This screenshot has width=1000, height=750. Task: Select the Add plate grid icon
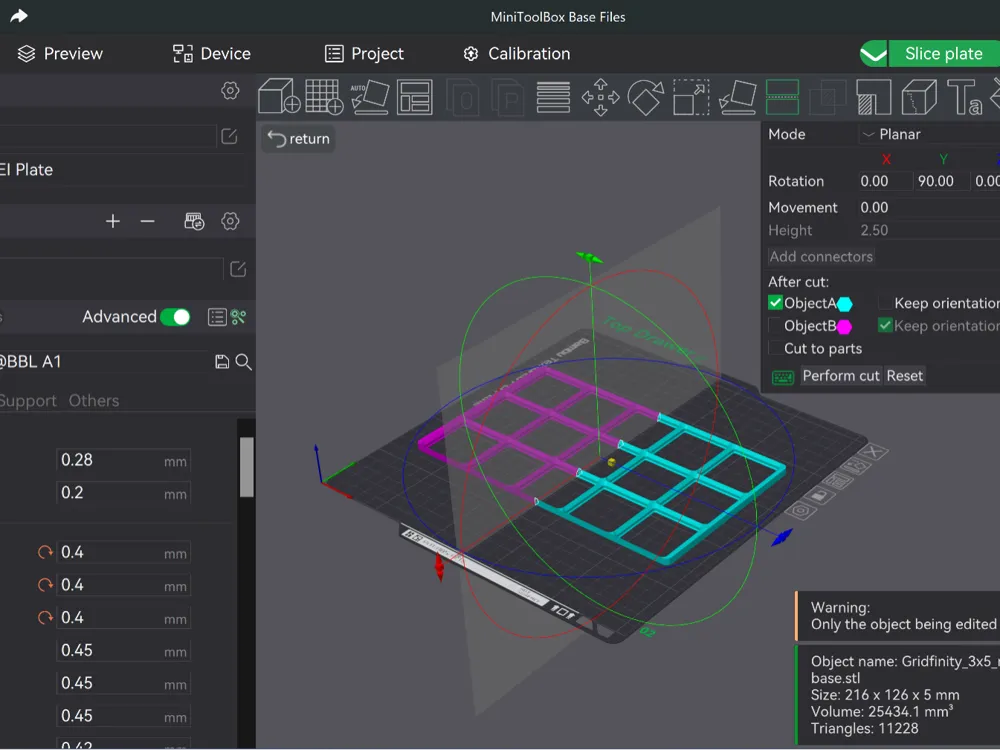pyautogui.click(x=325, y=97)
